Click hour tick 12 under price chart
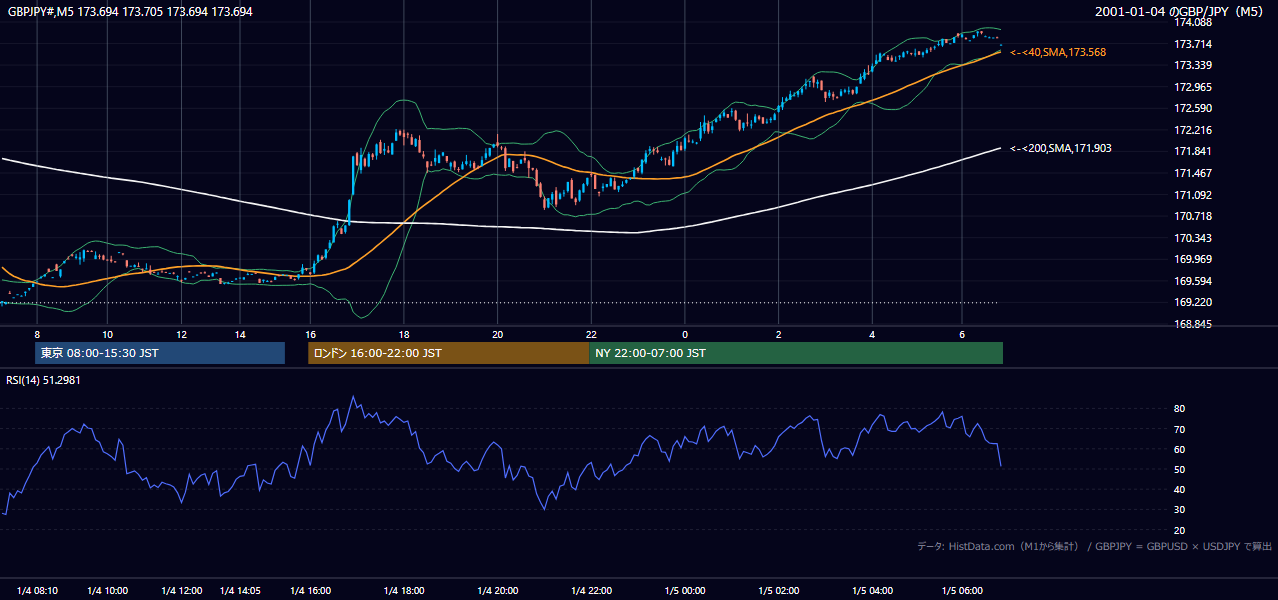This screenshot has width=1278, height=600. pyautogui.click(x=181, y=334)
